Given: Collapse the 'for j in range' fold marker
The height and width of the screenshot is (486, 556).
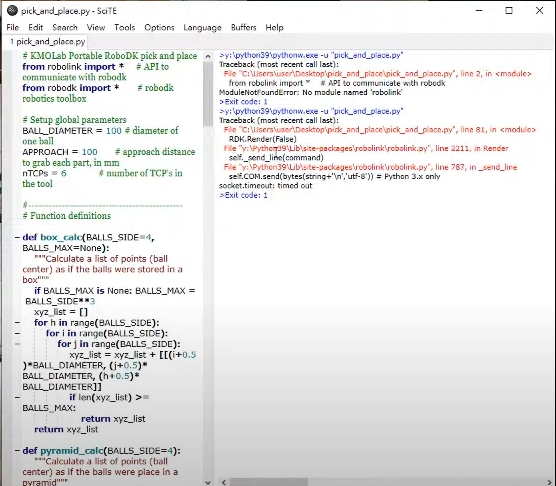Looking at the screenshot, I should [x=17, y=344].
